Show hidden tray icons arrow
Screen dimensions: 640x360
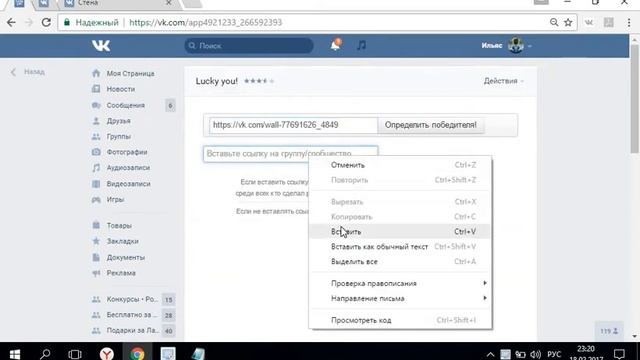click(490, 354)
